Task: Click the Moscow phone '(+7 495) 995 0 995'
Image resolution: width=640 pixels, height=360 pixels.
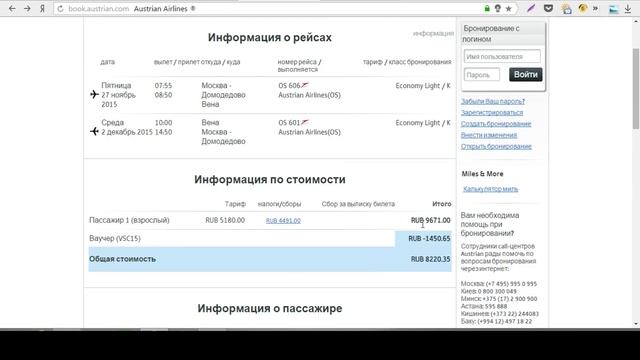Action: pyautogui.click(x=511, y=284)
